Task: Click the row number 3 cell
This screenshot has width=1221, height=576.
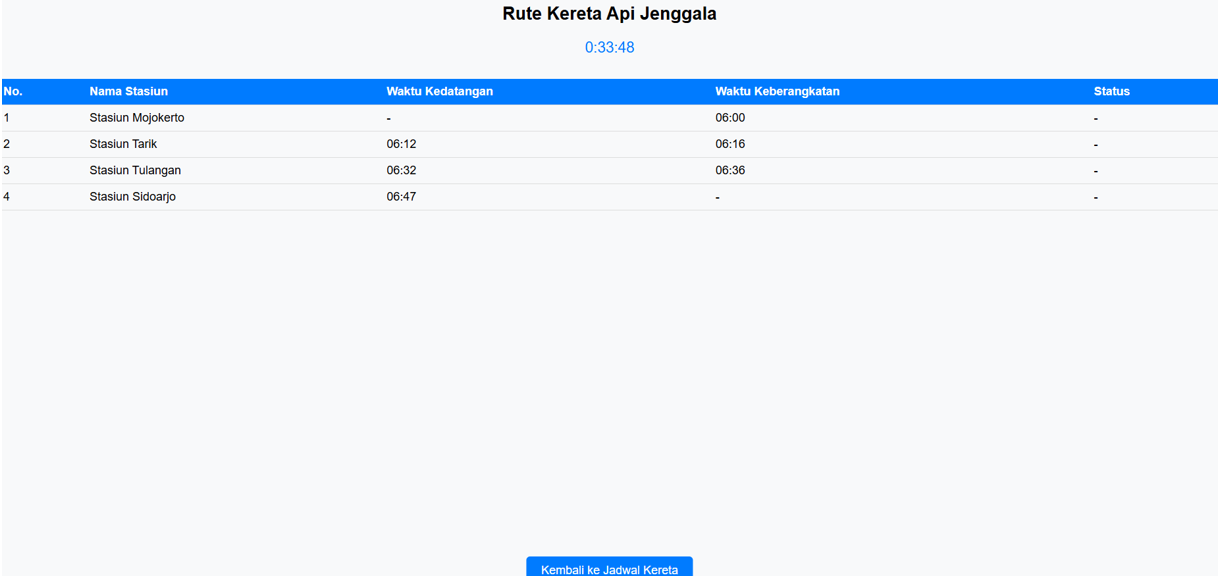Action: pyautogui.click(x=7, y=170)
